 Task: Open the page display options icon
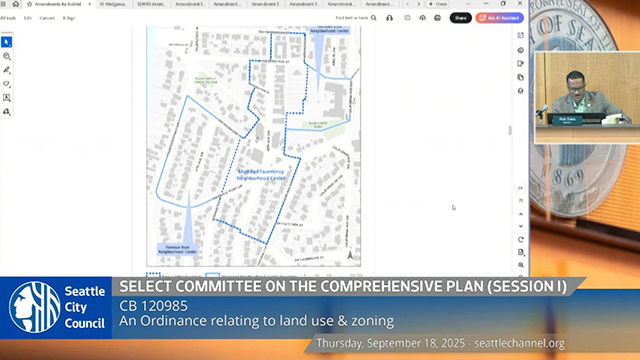click(520, 252)
